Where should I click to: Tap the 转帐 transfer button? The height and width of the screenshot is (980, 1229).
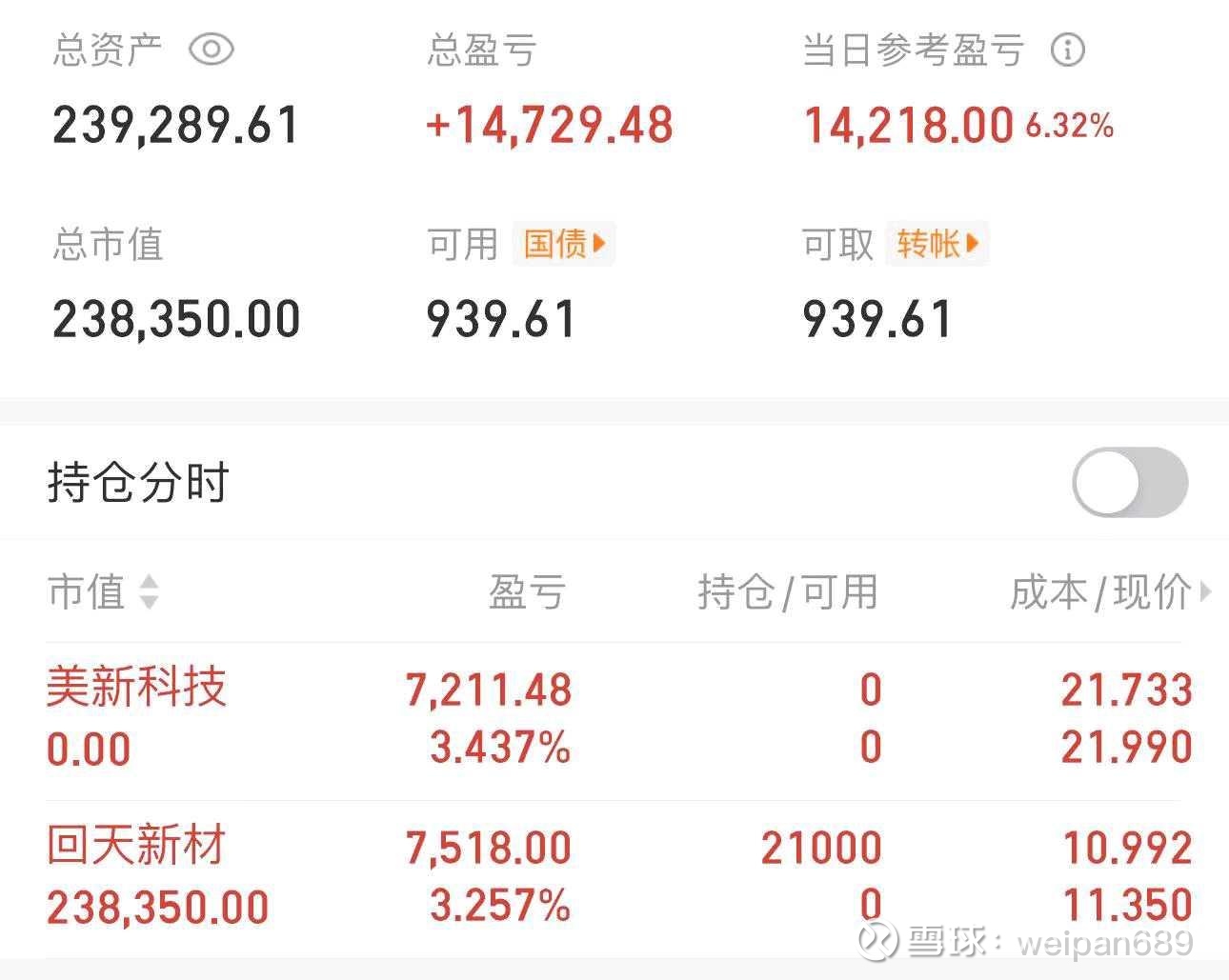[x=937, y=244]
